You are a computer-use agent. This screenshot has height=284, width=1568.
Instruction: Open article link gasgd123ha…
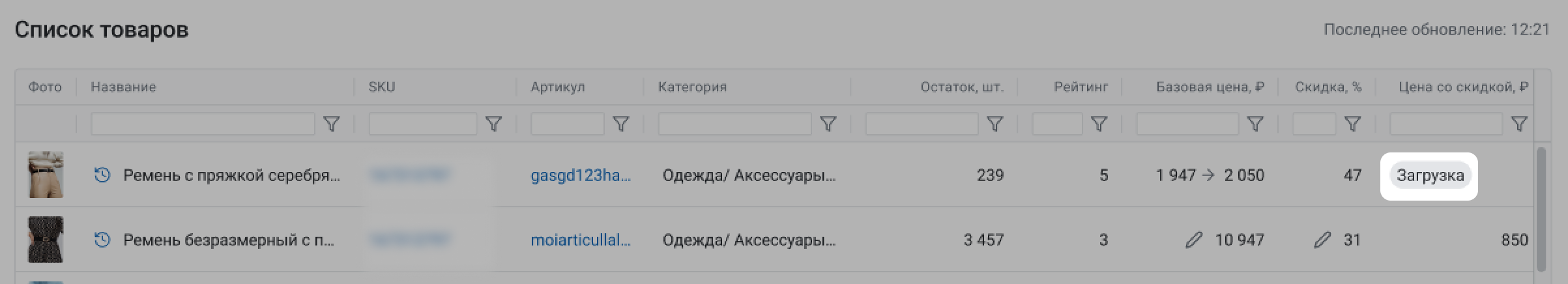580,175
